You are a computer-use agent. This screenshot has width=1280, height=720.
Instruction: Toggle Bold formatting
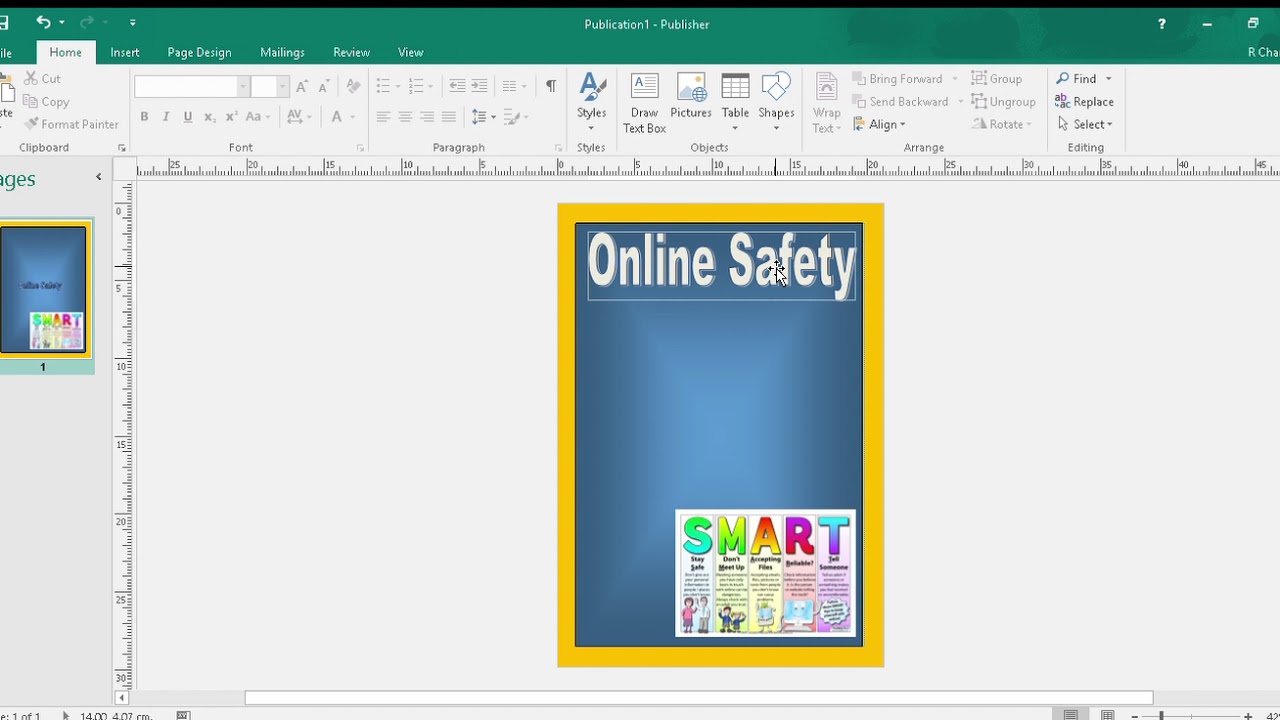144,117
